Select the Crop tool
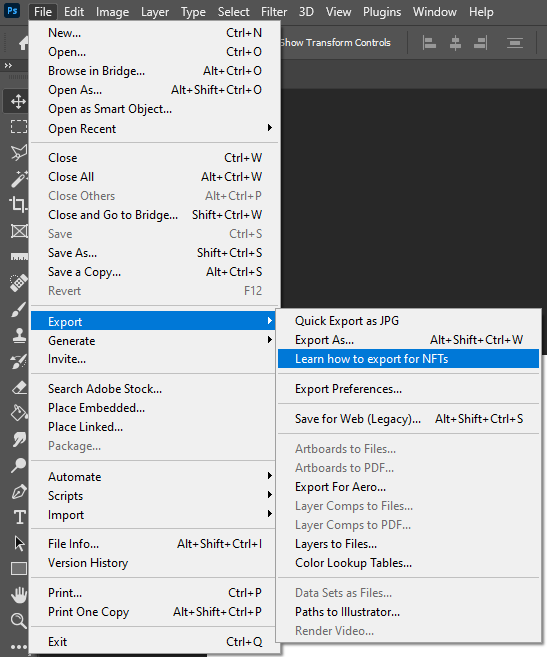The width and height of the screenshot is (547, 657). click(18, 204)
